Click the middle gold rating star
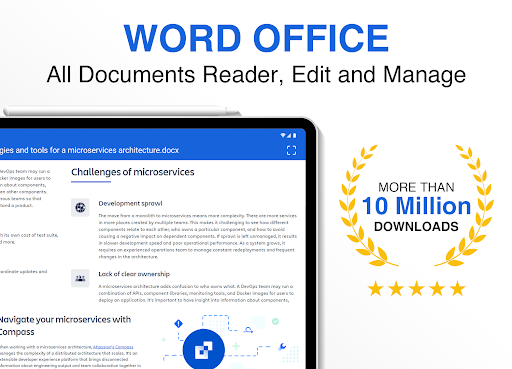Screen dimensions: 512x369 pos(416,289)
